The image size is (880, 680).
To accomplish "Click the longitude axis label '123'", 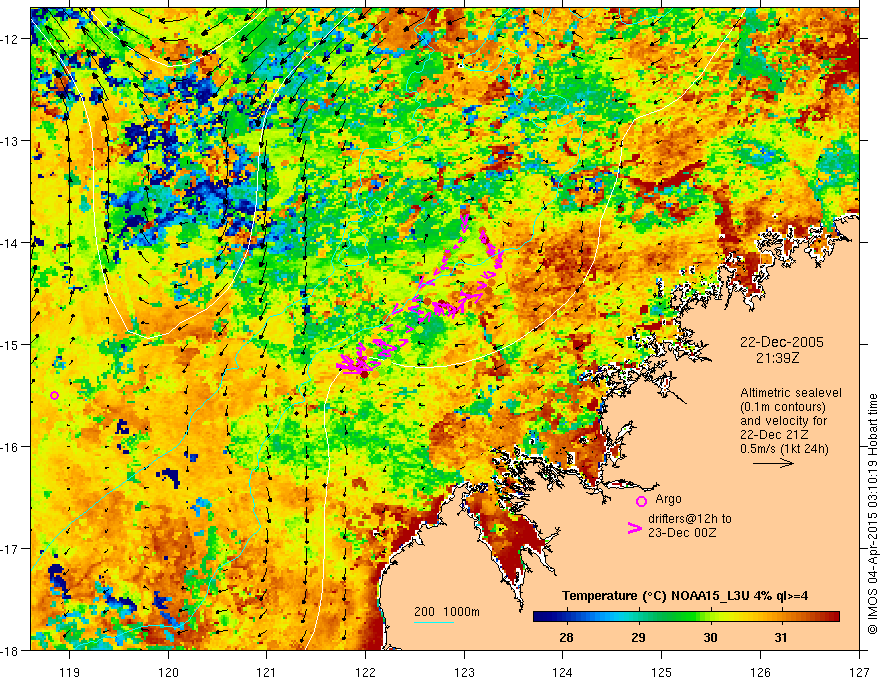I will point(464,672).
